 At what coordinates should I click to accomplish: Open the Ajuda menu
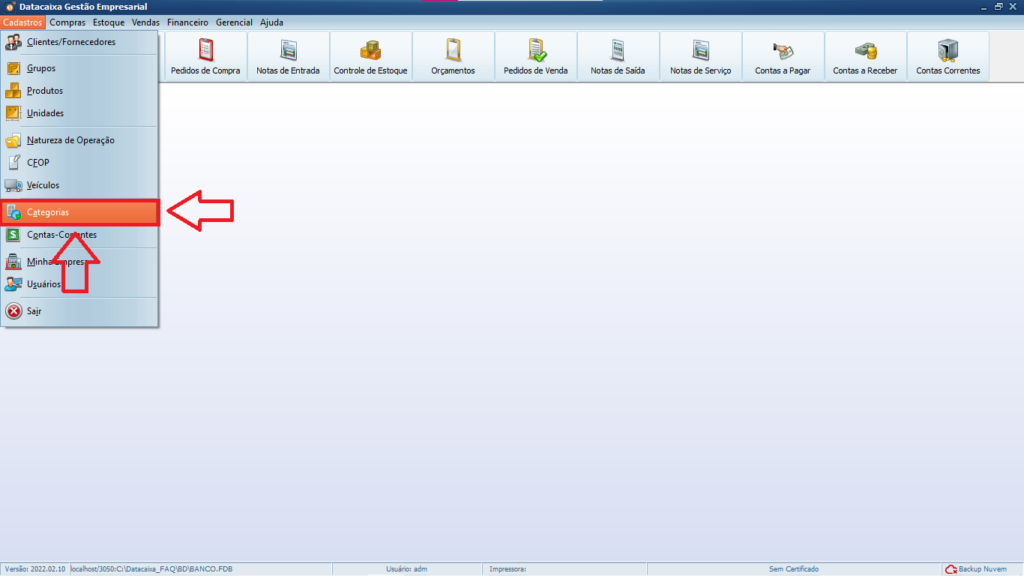tap(271, 22)
